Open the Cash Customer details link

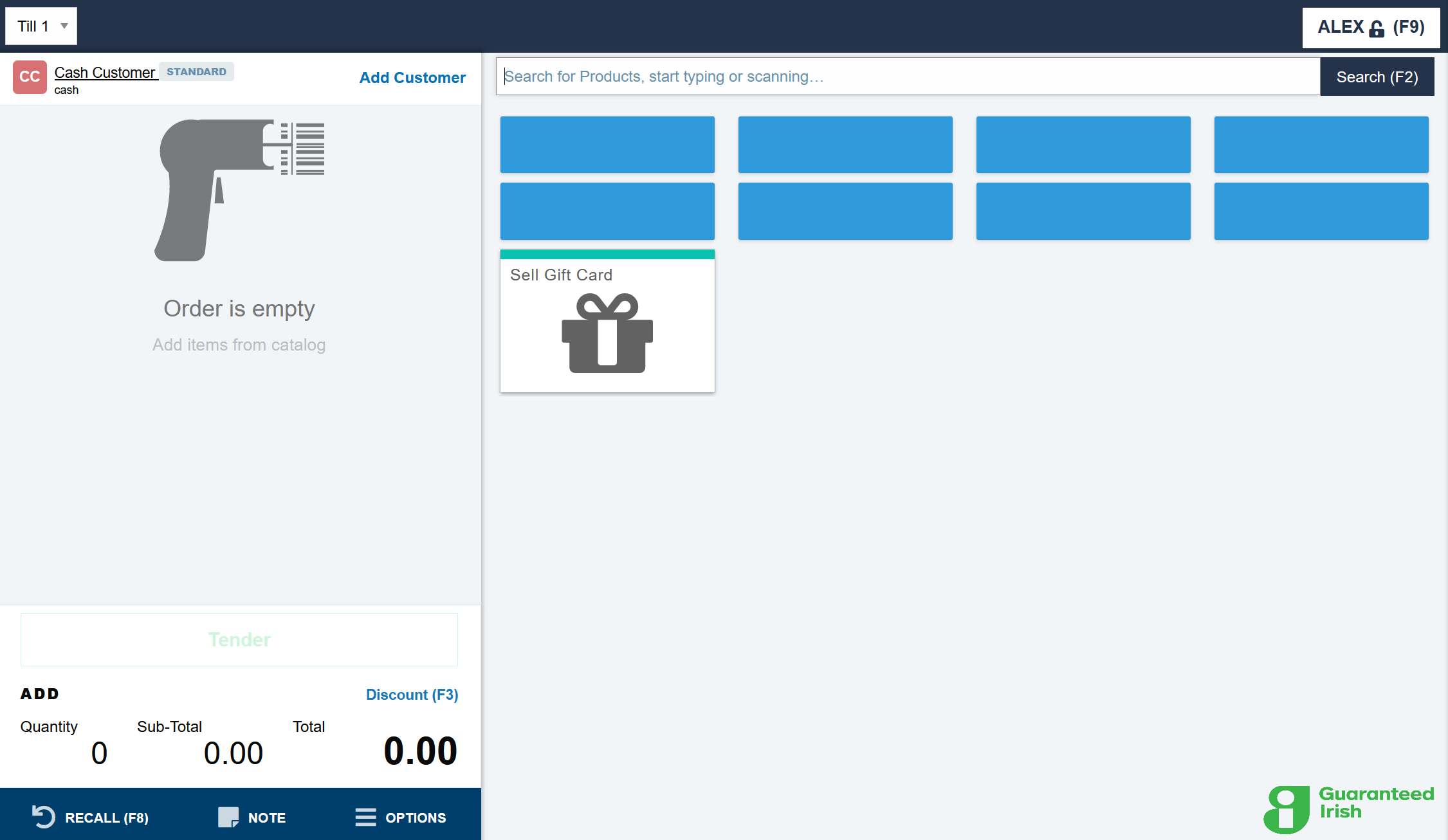(105, 73)
